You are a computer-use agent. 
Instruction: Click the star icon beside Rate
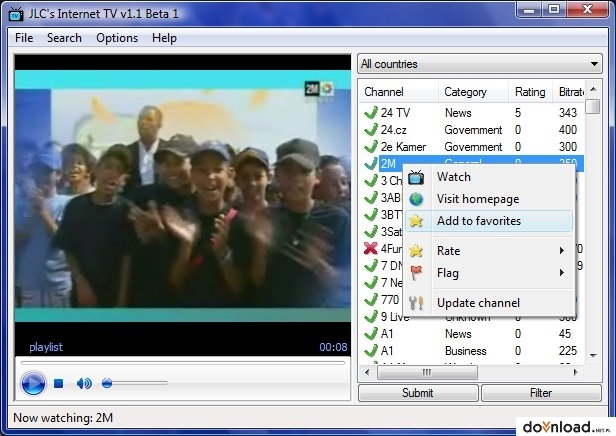[x=416, y=251]
